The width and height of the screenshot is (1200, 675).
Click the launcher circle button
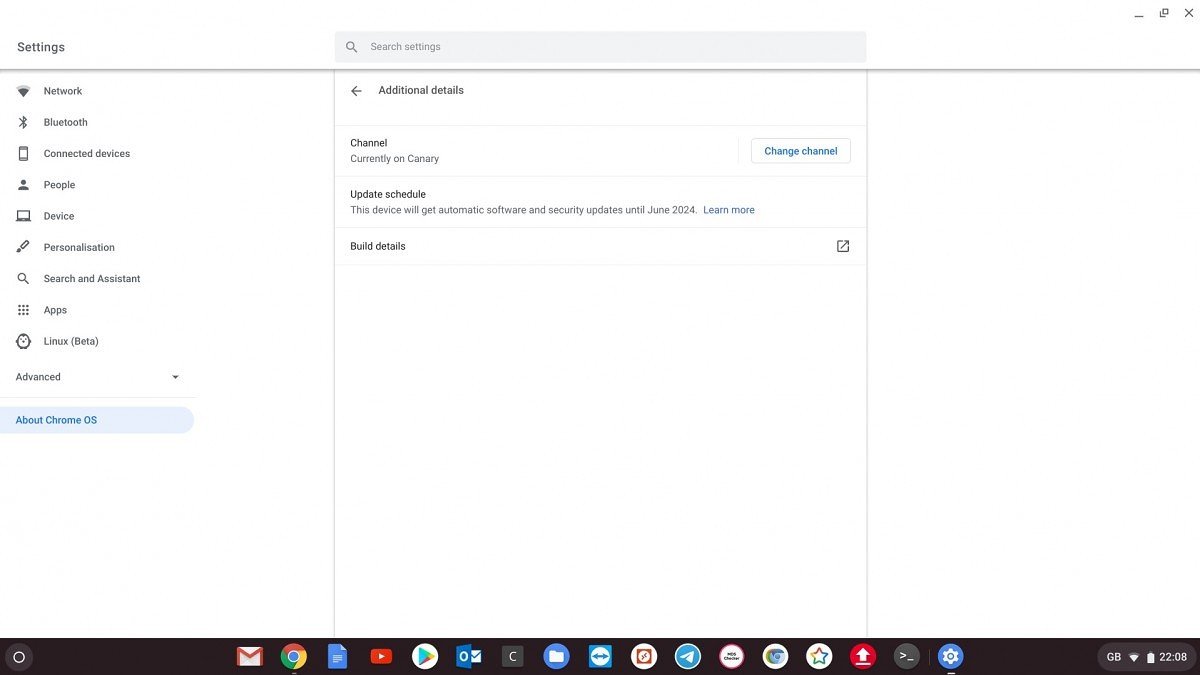coord(18,657)
